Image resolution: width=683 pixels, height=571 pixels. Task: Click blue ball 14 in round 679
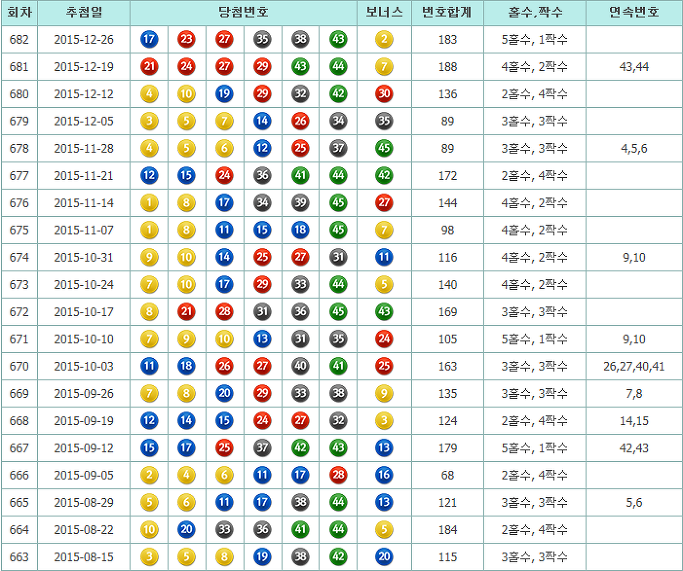[262, 121]
